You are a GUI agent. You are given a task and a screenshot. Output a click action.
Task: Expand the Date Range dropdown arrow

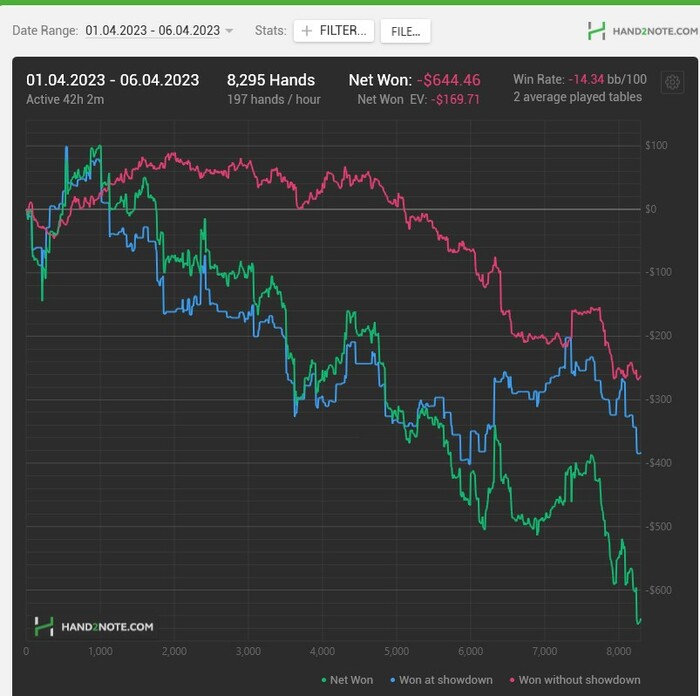(229, 31)
